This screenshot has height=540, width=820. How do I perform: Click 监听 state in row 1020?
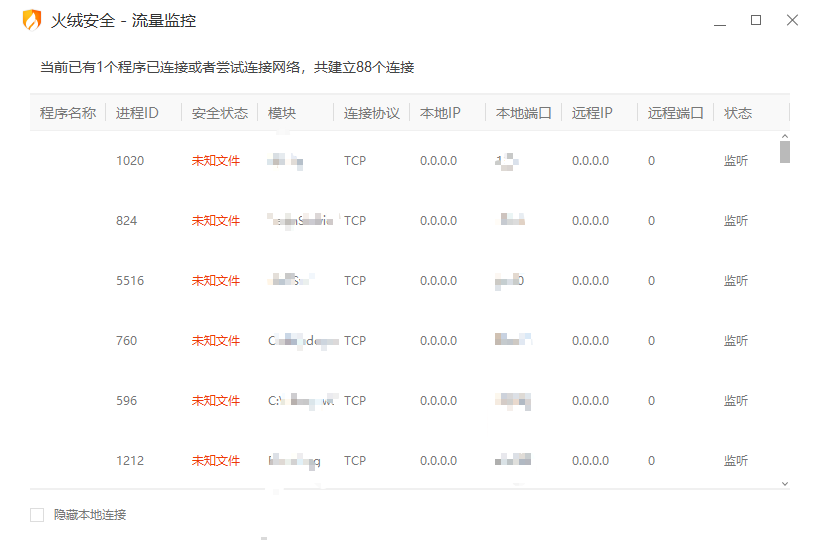[x=736, y=160]
